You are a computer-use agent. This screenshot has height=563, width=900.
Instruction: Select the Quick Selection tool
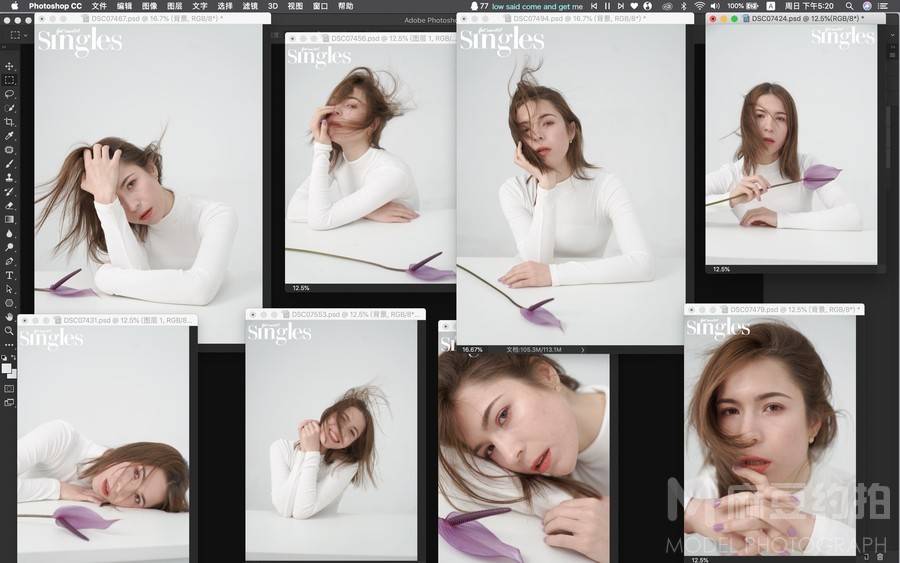point(9,108)
